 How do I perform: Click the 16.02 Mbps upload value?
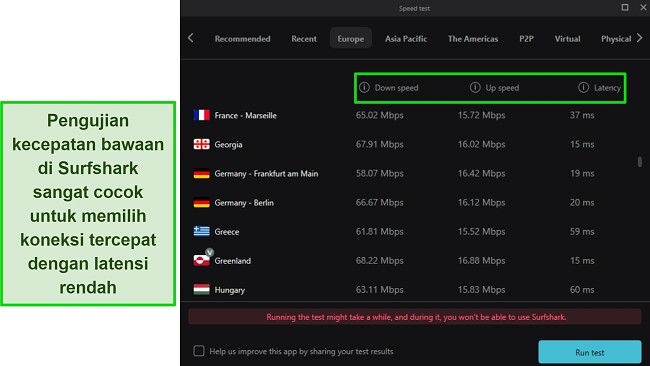[x=482, y=144]
